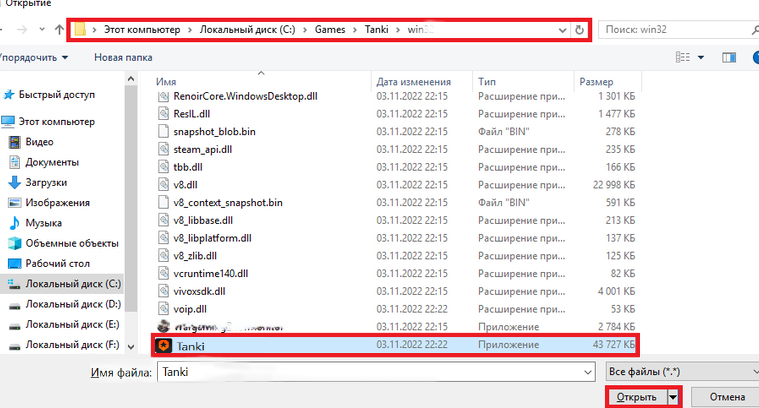Open Загрузки folder in sidebar
Screen dimensions: 759x408
point(46,182)
